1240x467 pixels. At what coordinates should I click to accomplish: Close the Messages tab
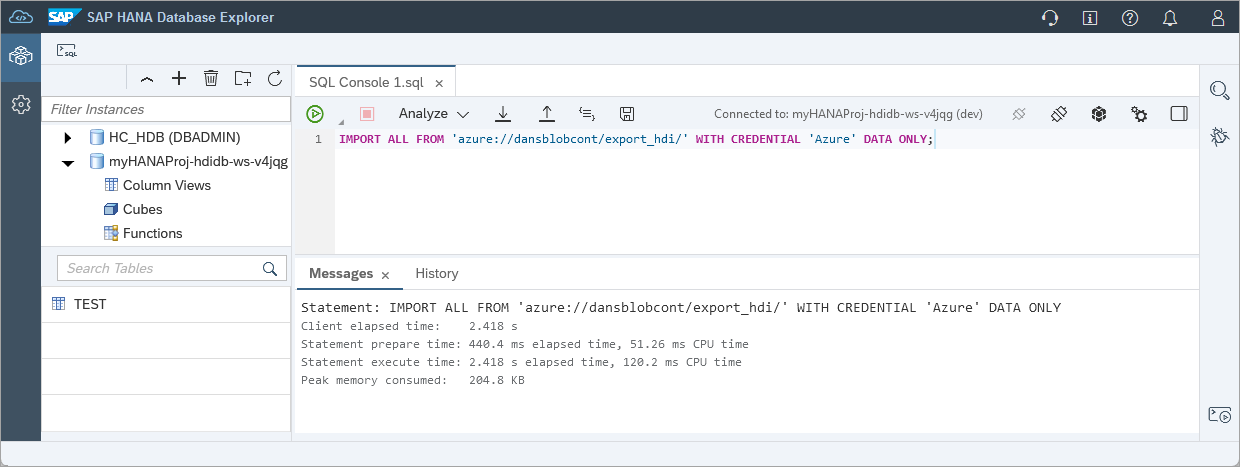pos(385,275)
